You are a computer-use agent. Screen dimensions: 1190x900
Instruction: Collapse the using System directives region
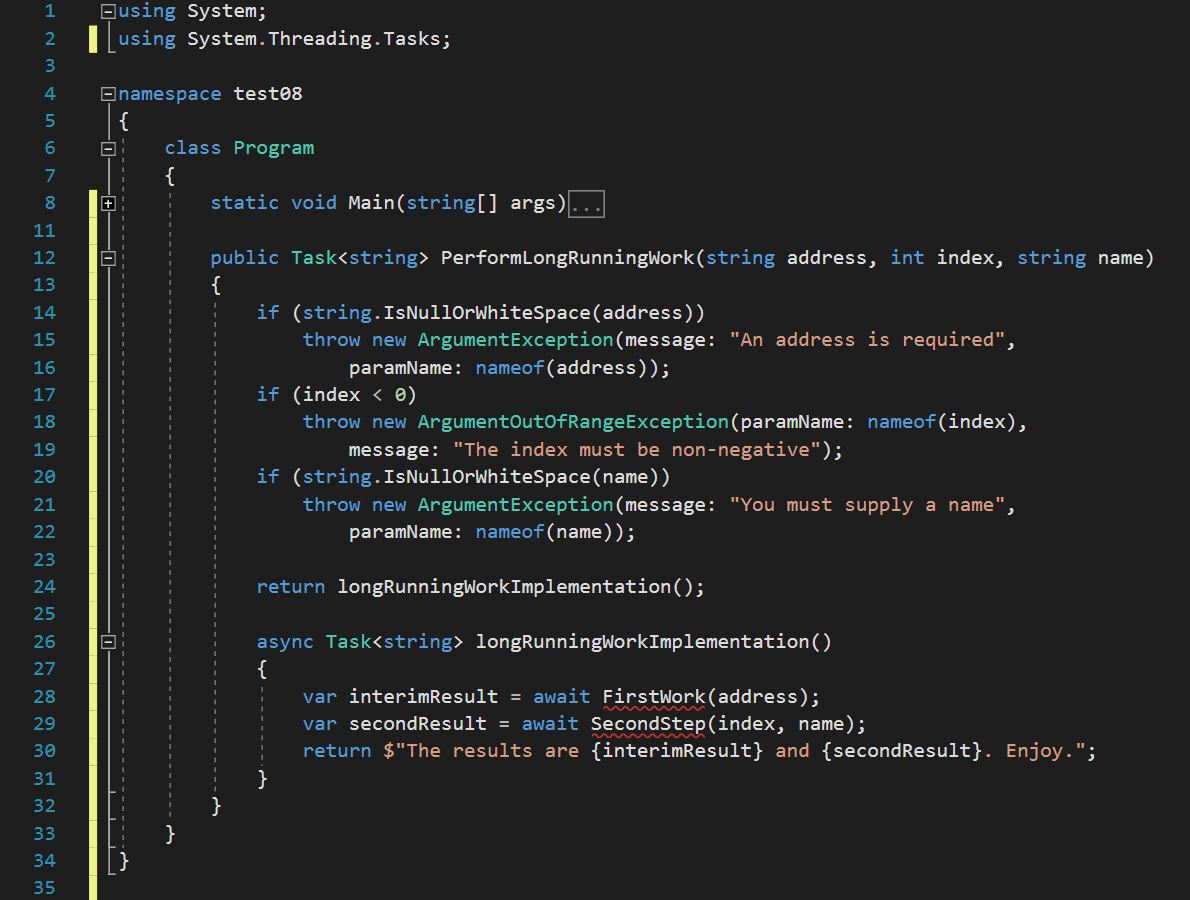107,11
